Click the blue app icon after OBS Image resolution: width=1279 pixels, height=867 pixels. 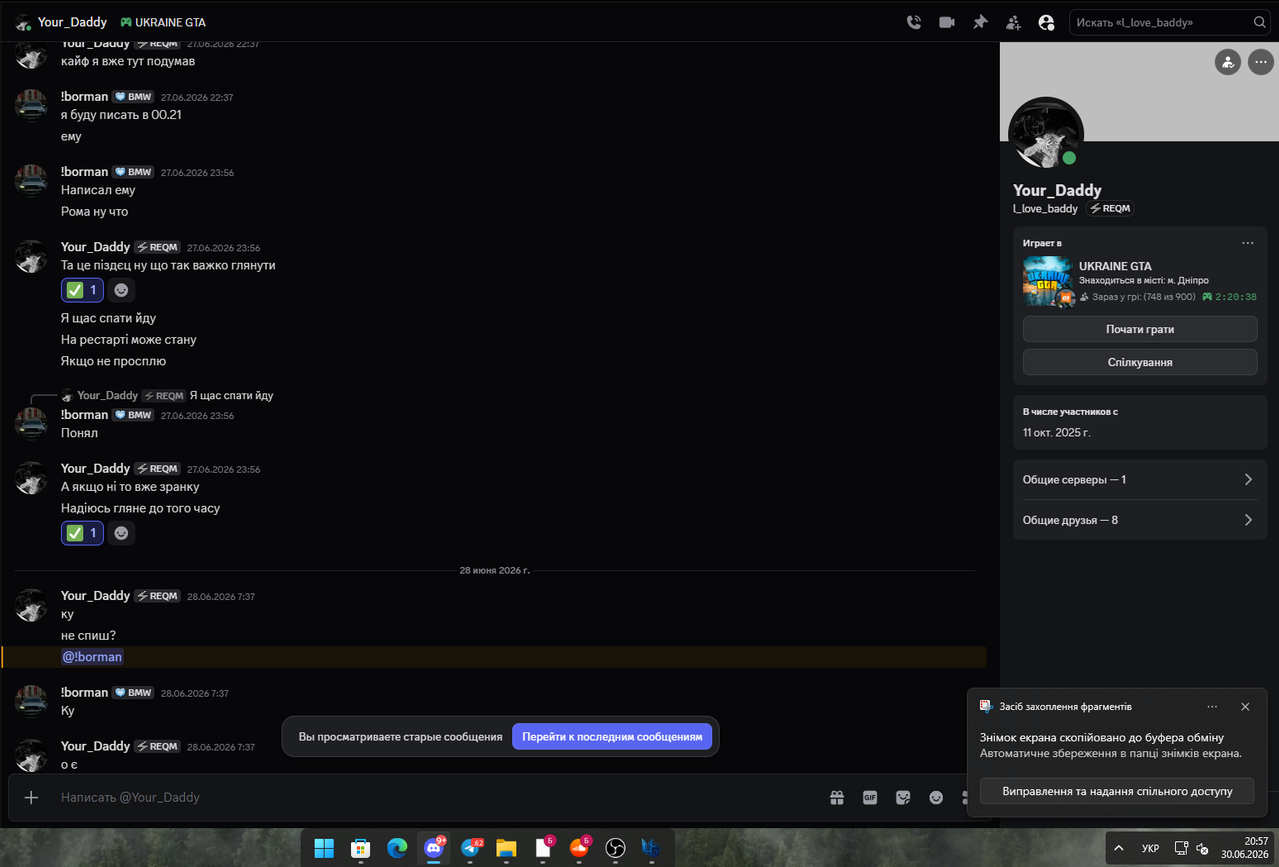651,848
